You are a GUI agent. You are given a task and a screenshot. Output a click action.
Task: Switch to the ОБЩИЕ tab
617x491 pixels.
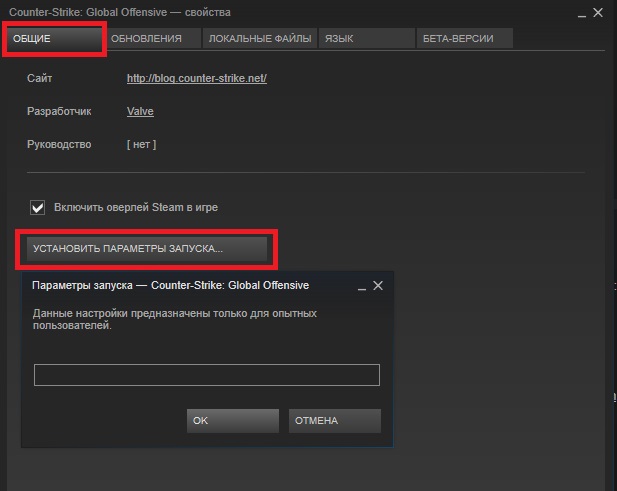point(54,38)
